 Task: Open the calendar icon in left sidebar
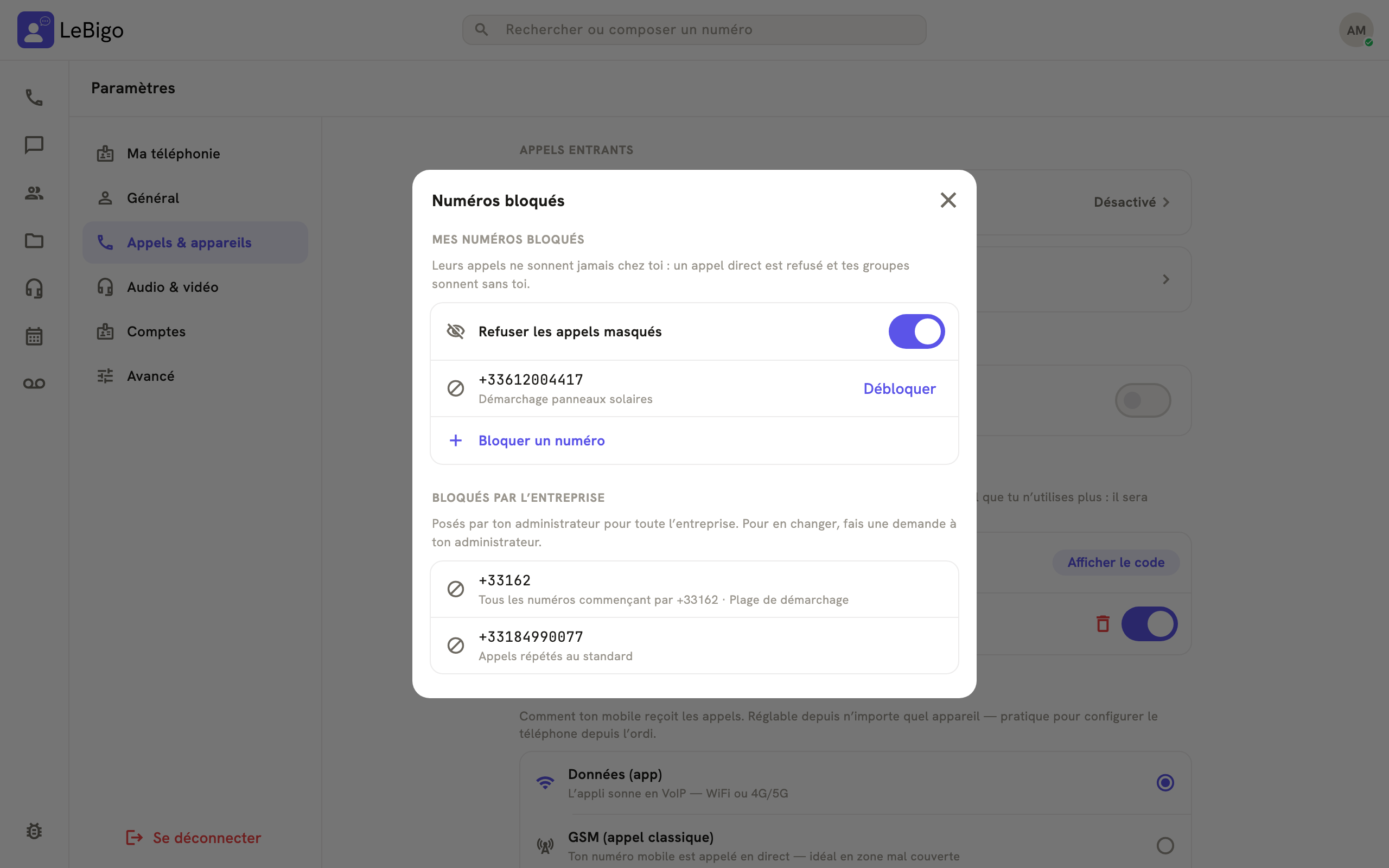tap(34, 336)
